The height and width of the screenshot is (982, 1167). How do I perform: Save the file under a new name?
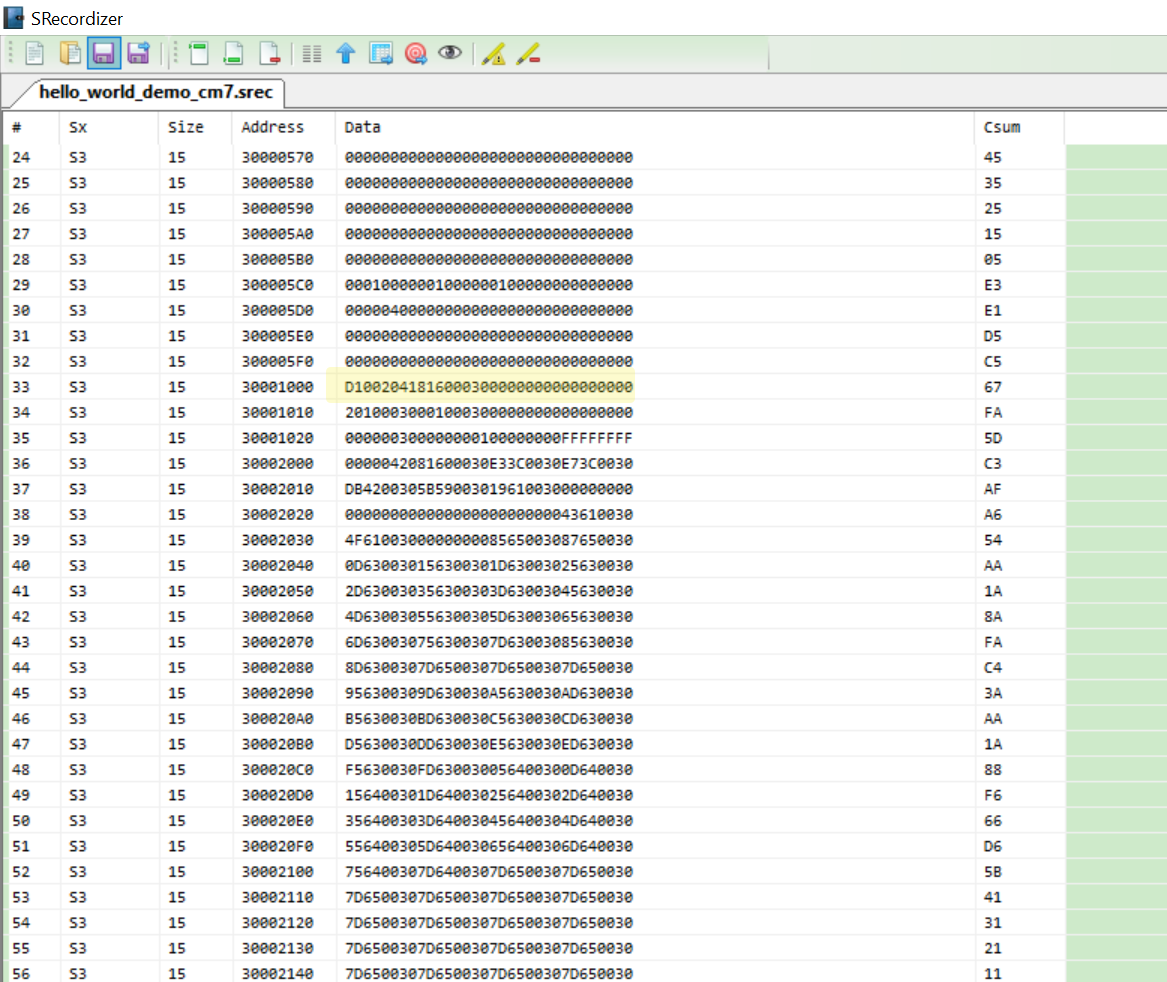tap(138, 53)
